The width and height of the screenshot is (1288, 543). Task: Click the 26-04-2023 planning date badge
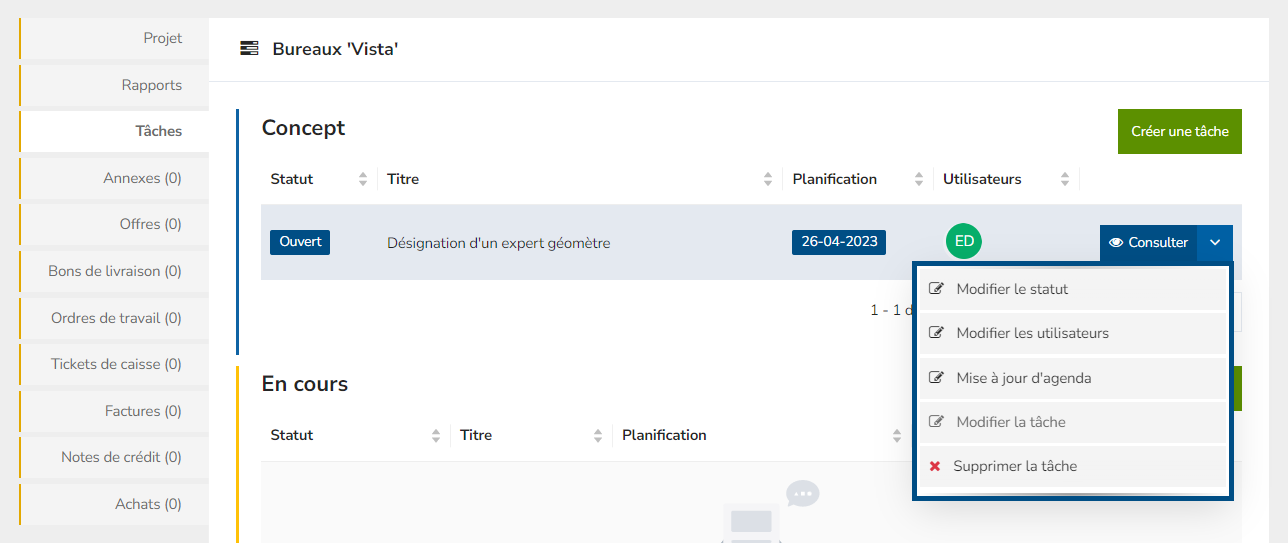point(839,242)
